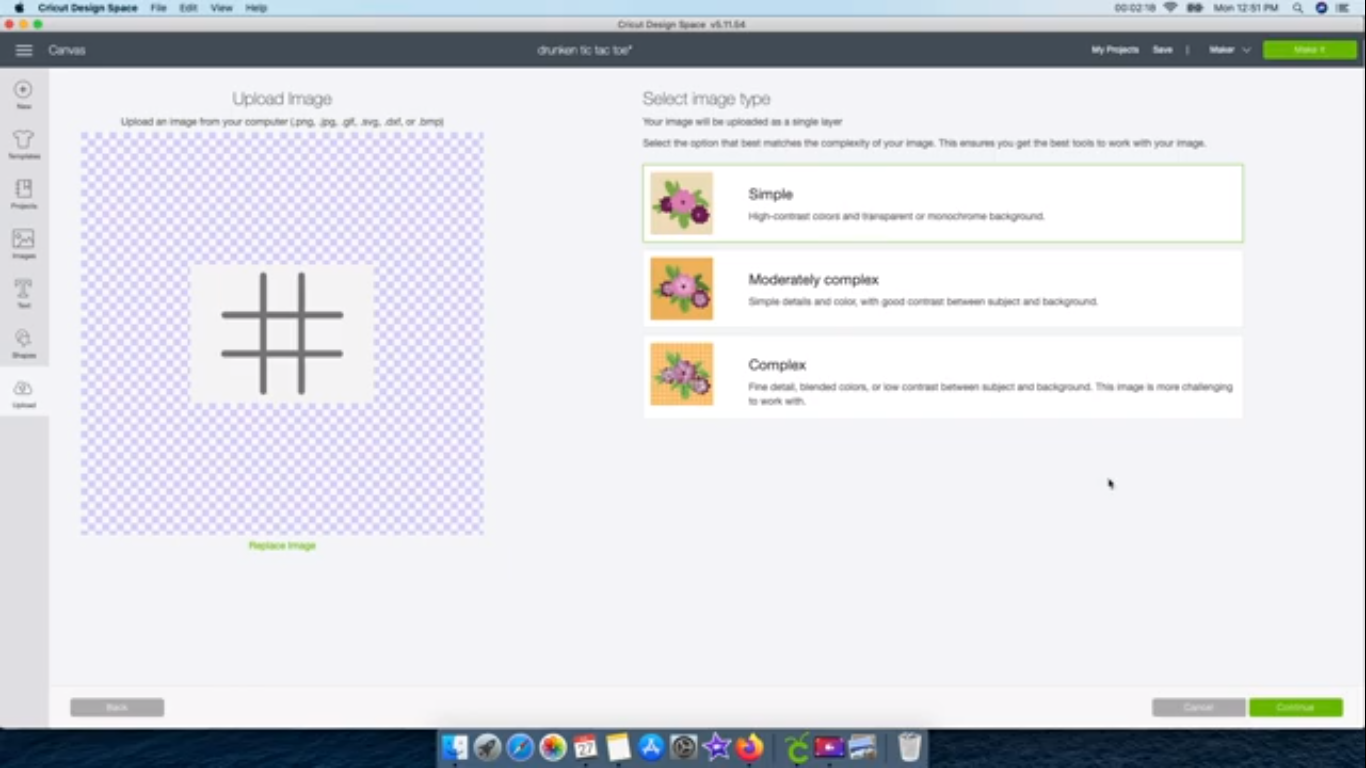Open the File menu

click(158, 7)
